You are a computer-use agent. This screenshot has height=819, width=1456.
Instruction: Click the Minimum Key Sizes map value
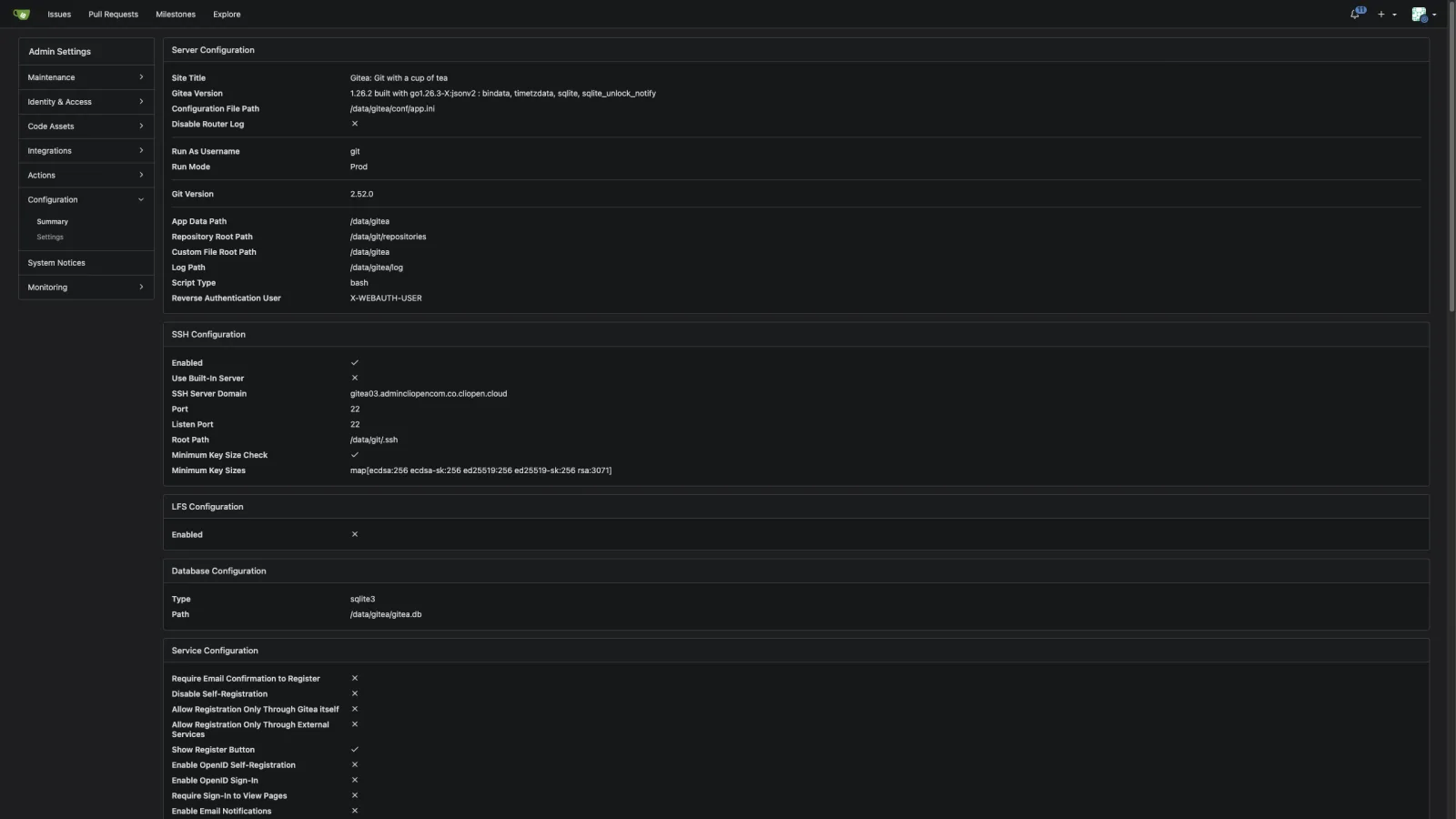coord(480,471)
